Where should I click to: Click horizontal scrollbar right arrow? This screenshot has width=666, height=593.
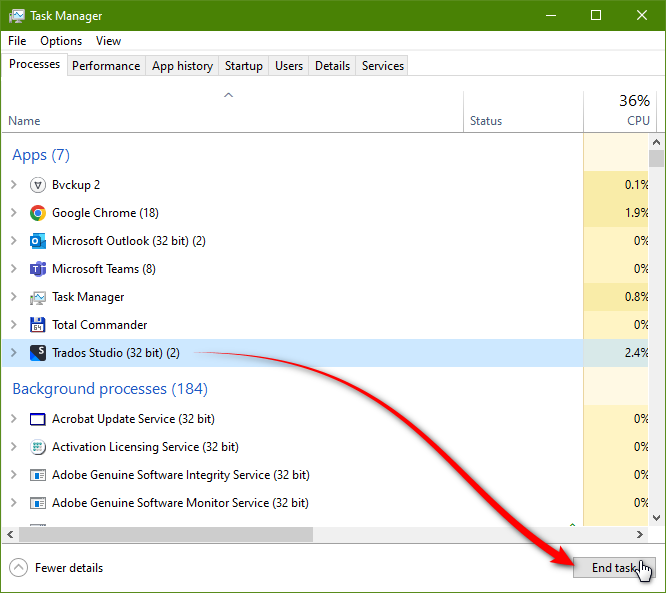(x=640, y=534)
